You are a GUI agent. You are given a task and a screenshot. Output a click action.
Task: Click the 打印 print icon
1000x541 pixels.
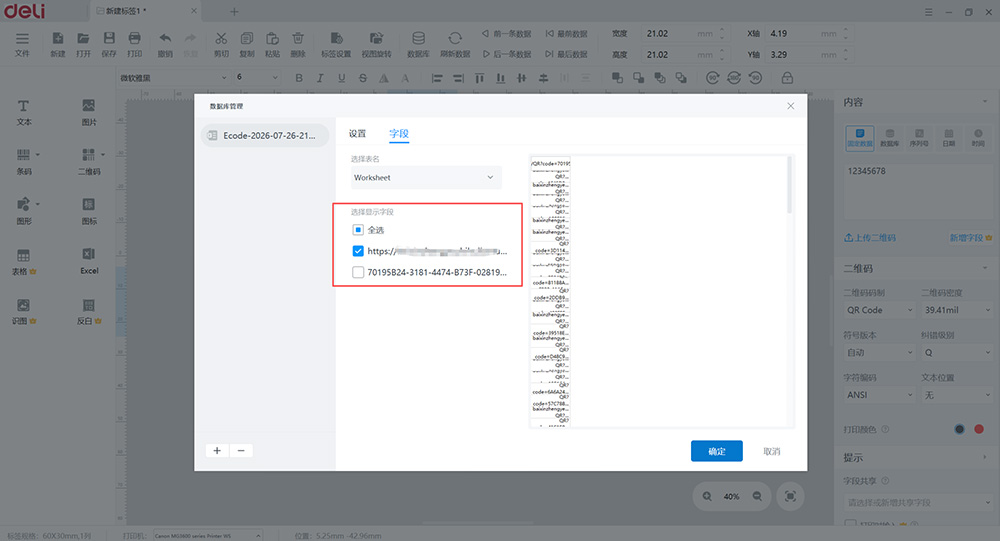(135, 45)
